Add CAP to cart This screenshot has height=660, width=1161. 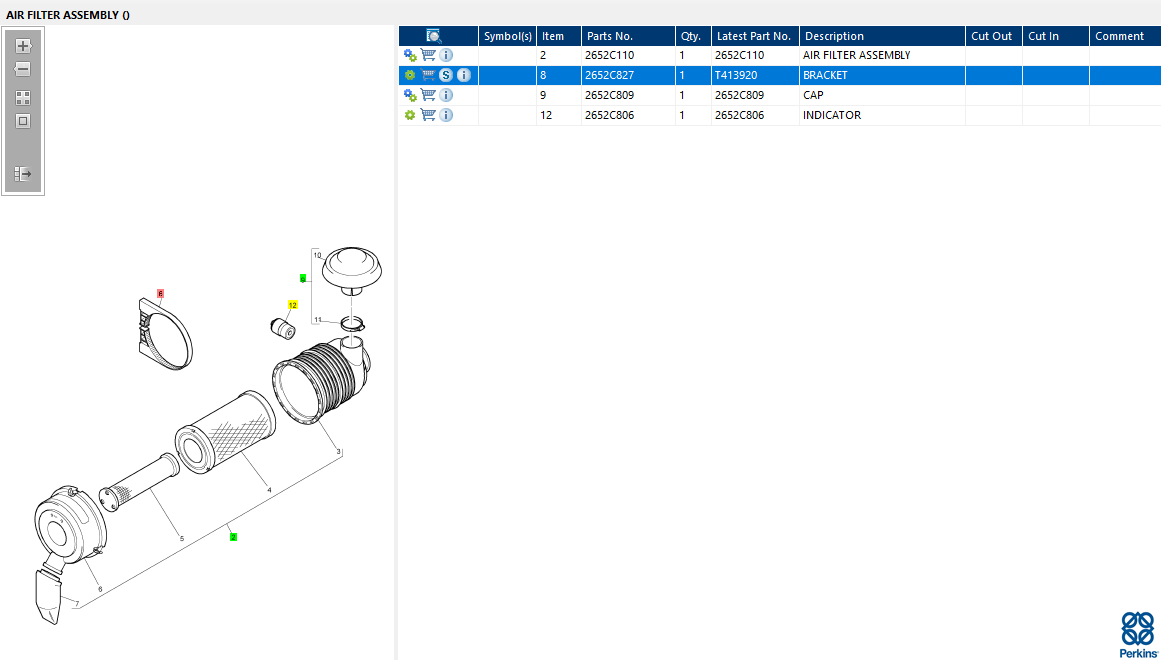click(x=428, y=95)
